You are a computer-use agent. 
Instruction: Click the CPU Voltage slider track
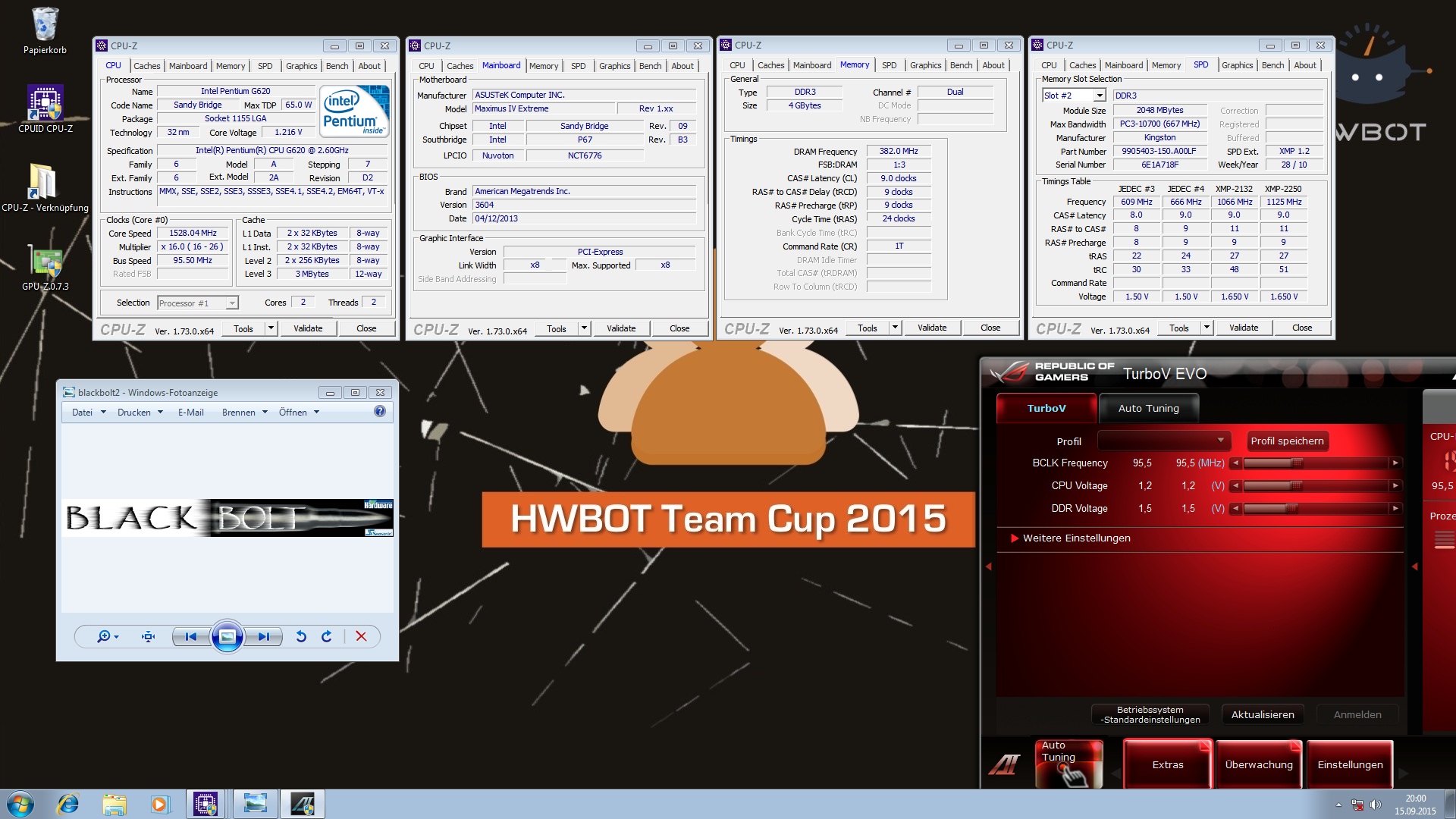pos(1316,486)
